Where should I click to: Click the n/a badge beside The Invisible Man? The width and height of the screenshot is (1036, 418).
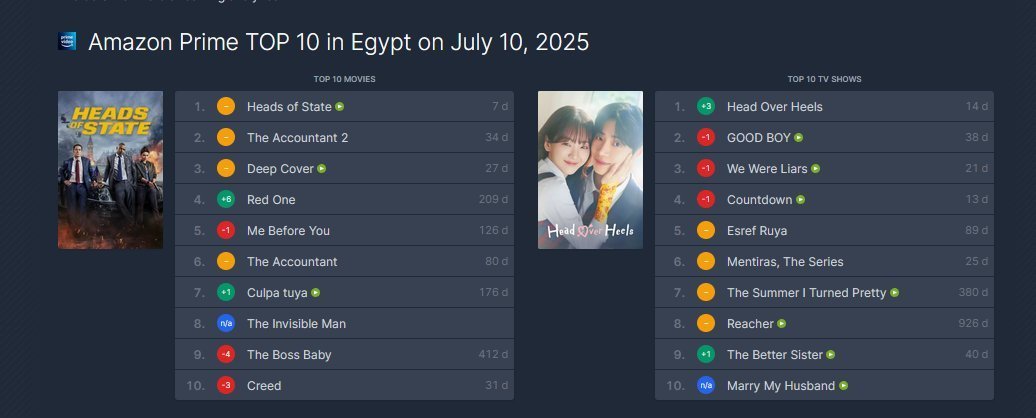tap(226, 324)
